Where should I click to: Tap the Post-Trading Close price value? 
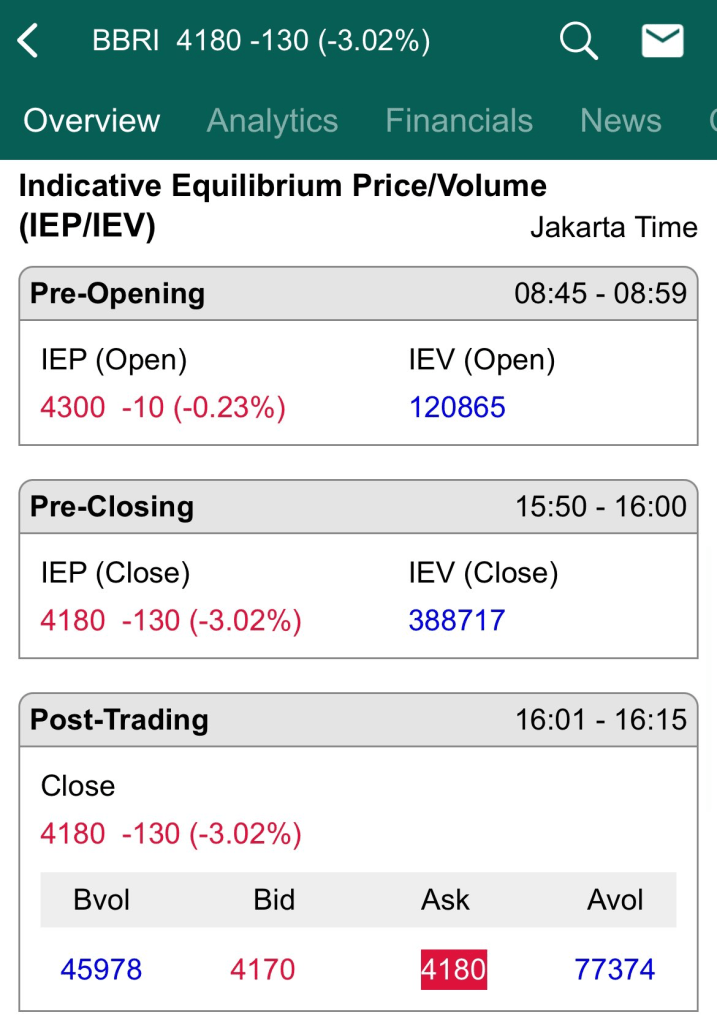point(73,834)
